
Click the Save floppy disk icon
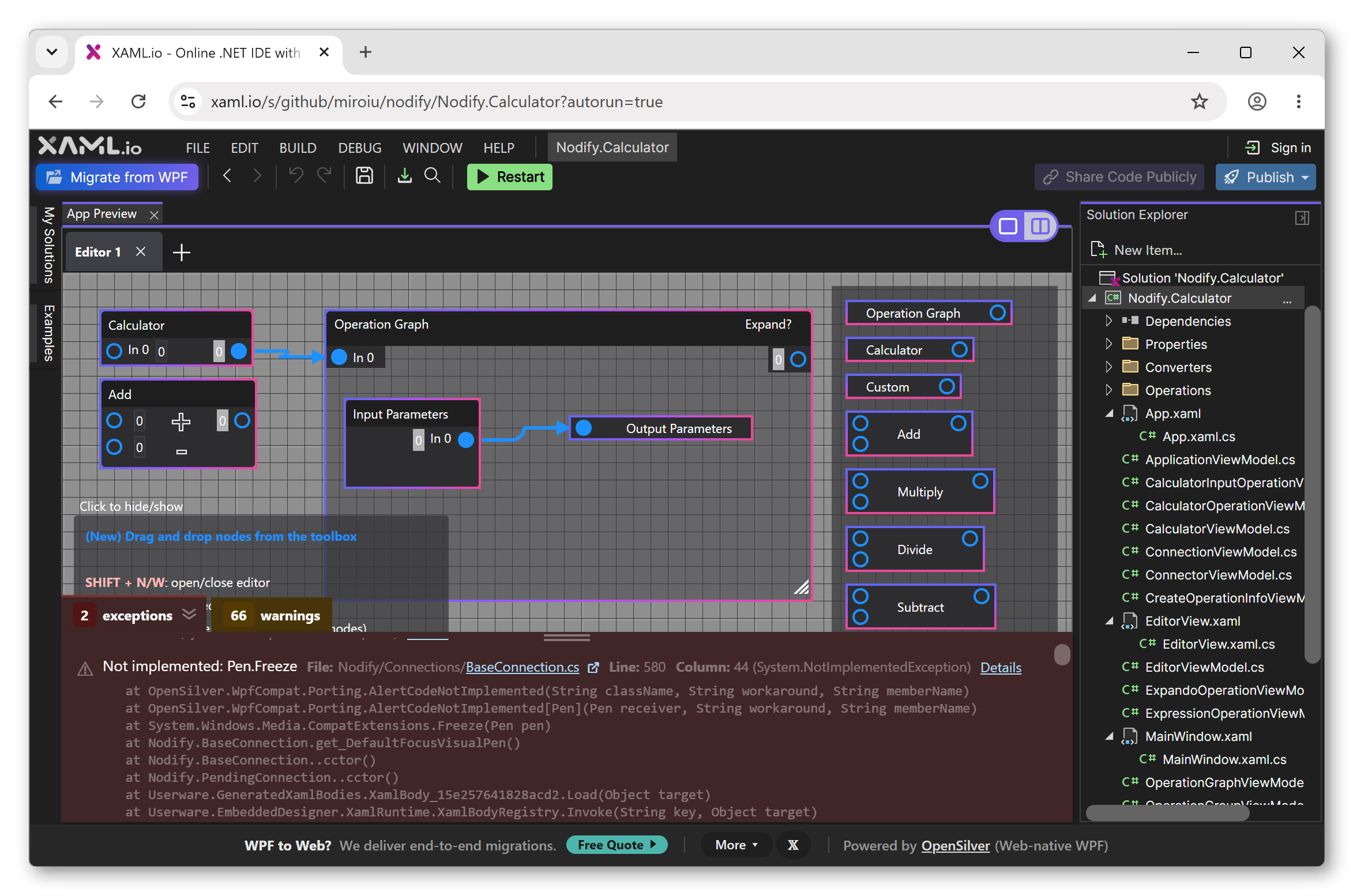364,176
